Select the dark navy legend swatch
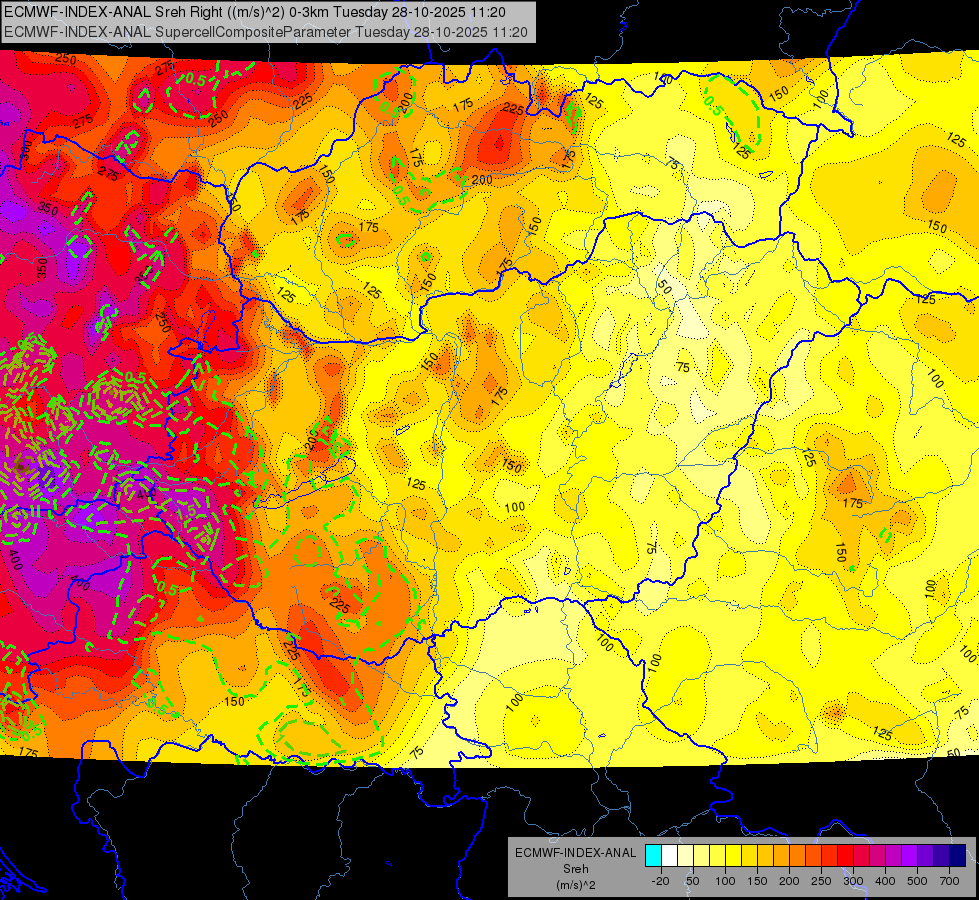Screen dimensions: 979x900 958,856
